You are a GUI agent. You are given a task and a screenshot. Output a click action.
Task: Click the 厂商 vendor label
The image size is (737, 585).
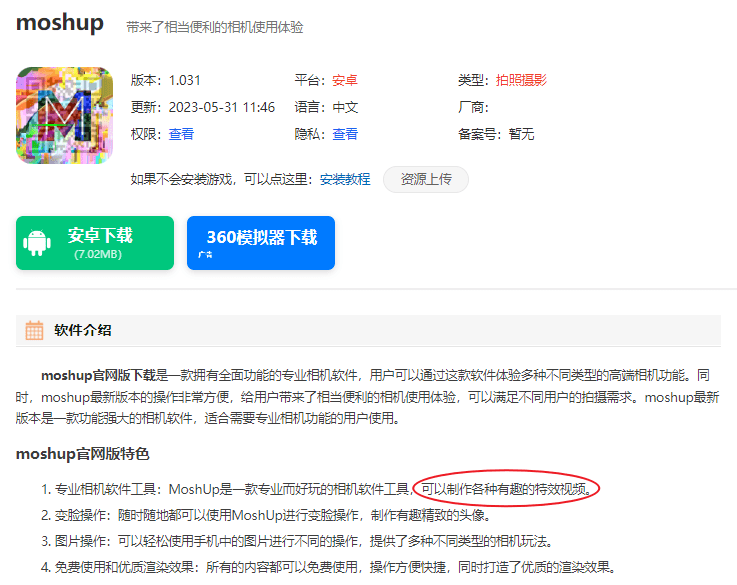[473, 108]
